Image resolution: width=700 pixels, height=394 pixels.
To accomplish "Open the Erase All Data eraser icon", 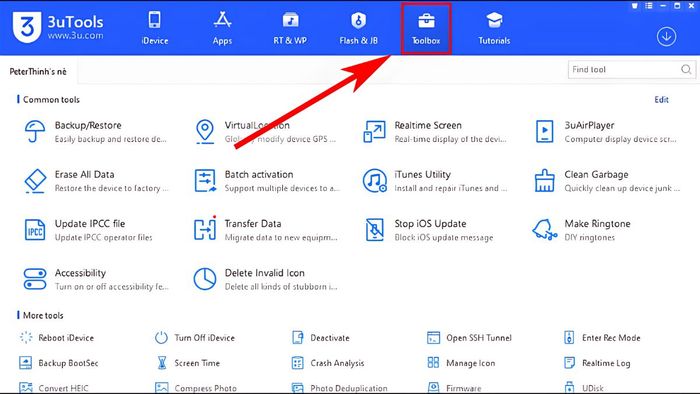I will [35, 181].
